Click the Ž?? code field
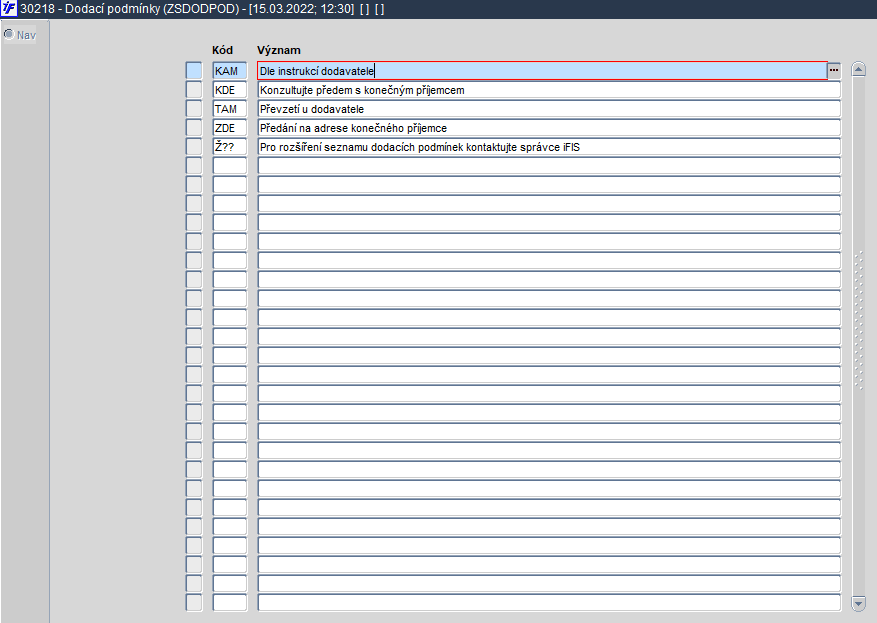The width and height of the screenshot is (877, 623). point(229,147)
